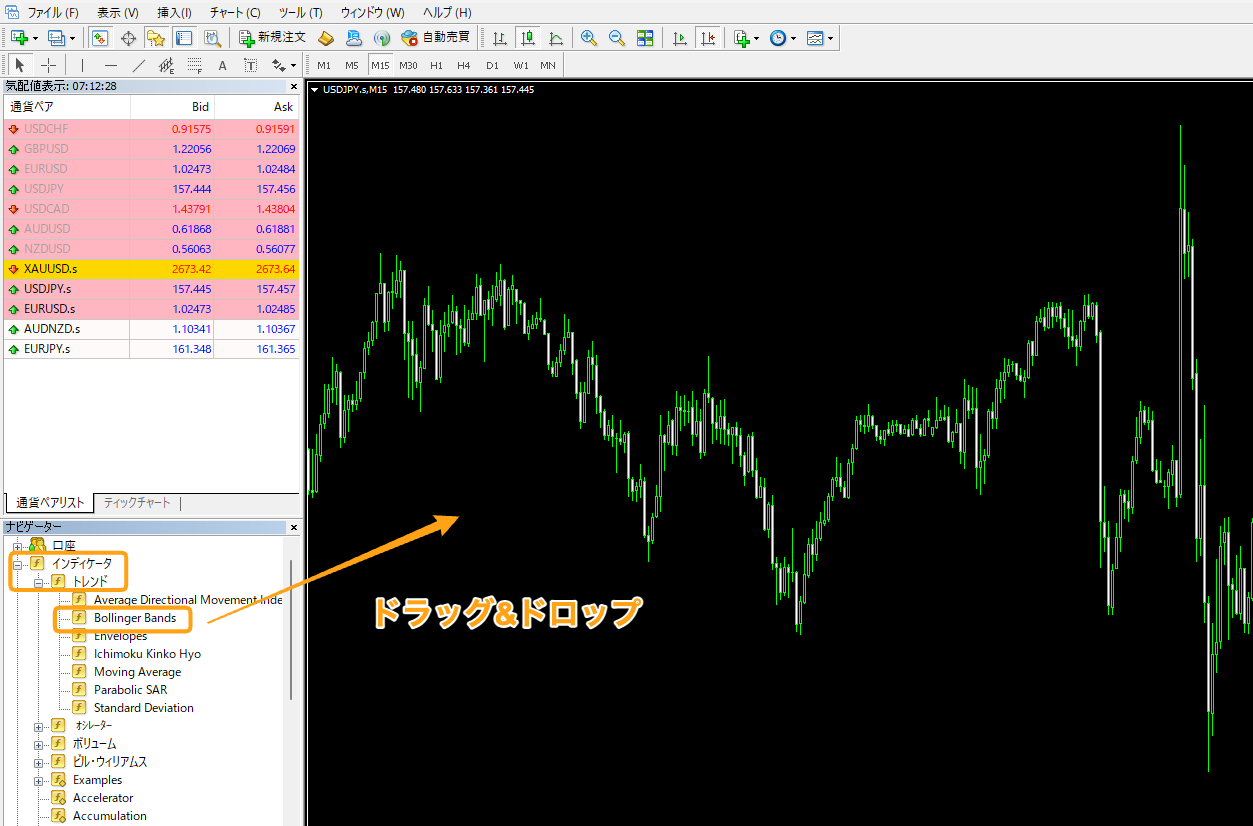
Task: Select Bollinger Bands indicator in Navigator
Action: pos(135,618)
